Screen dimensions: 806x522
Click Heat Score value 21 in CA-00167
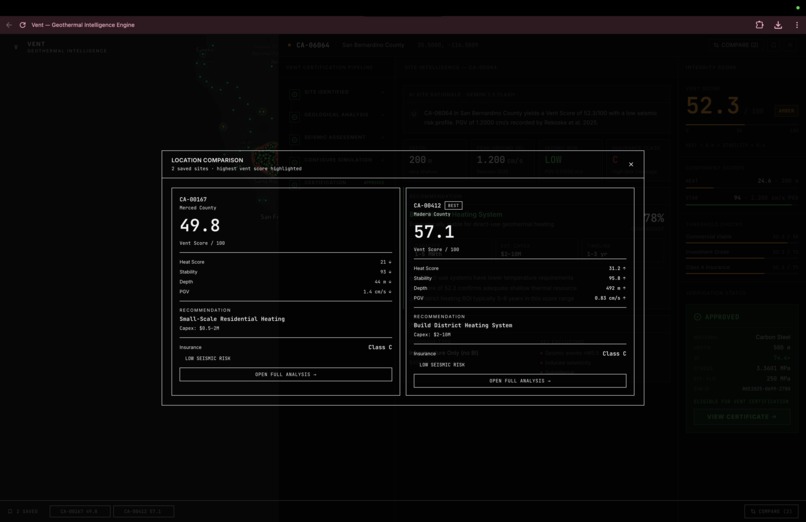pos(385,262)
